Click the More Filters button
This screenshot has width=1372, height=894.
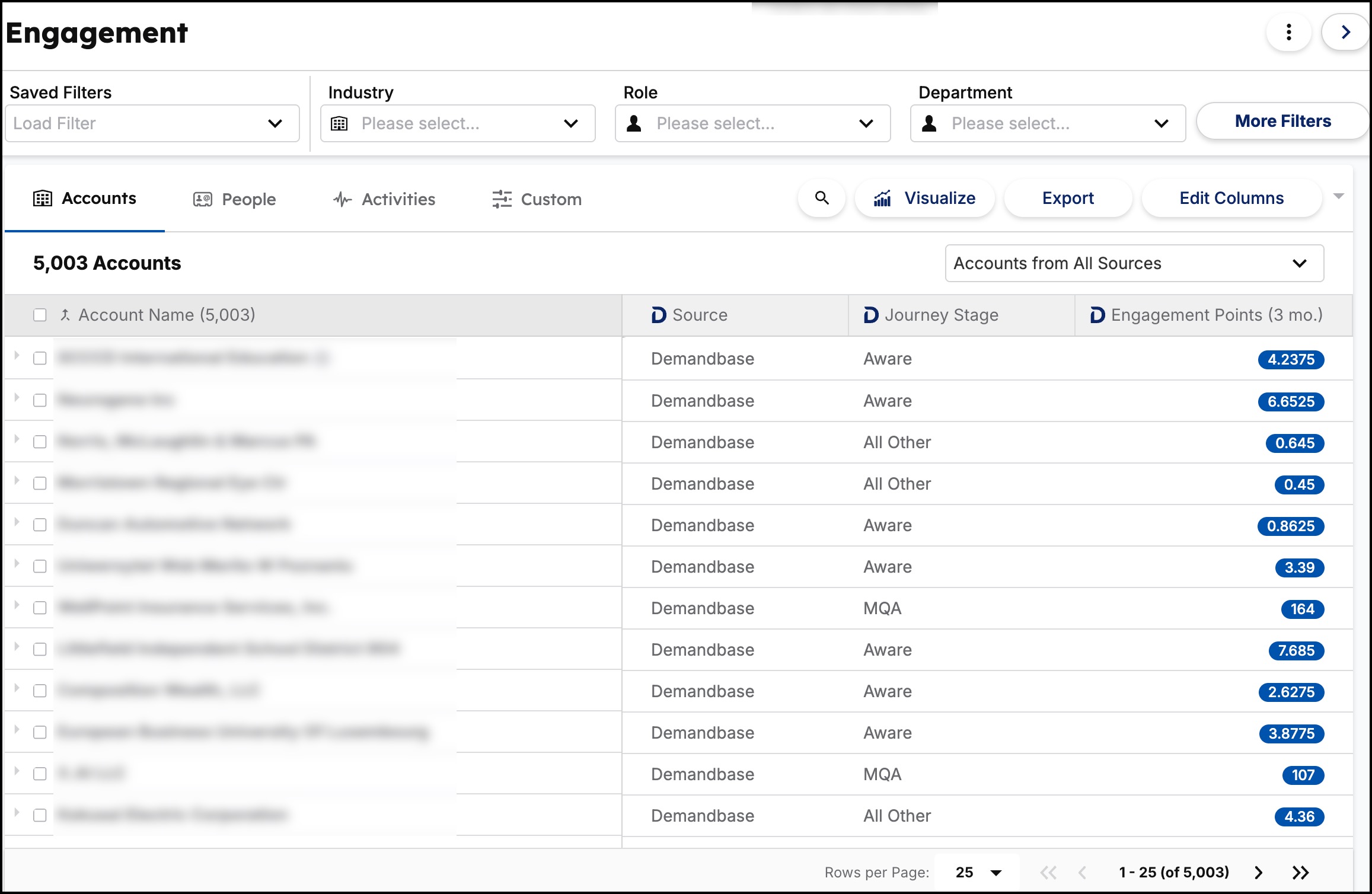click(1283, 121)
